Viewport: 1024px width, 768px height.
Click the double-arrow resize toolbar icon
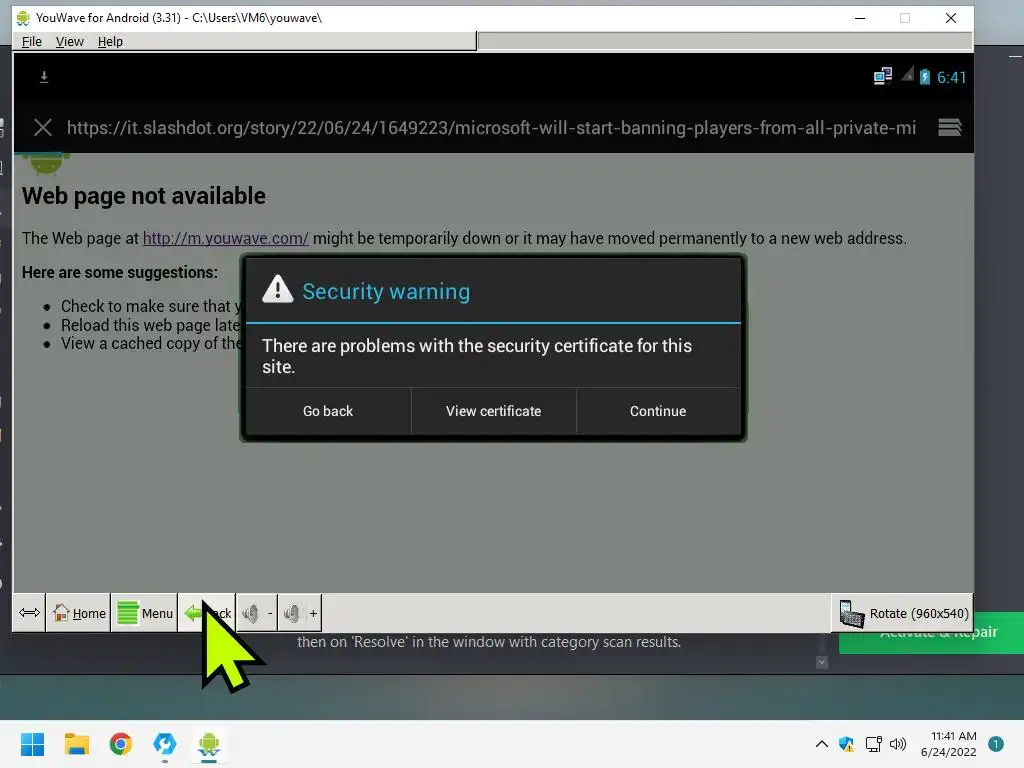click(29, 613)
